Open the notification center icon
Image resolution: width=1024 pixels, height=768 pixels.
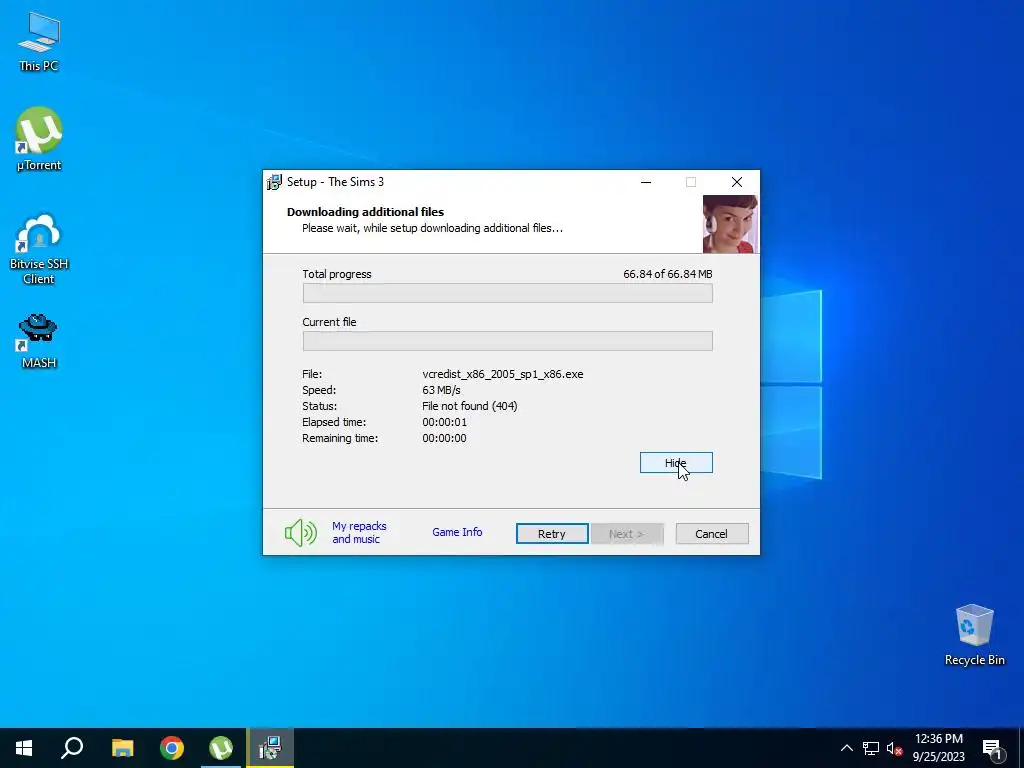coord(993,748)
